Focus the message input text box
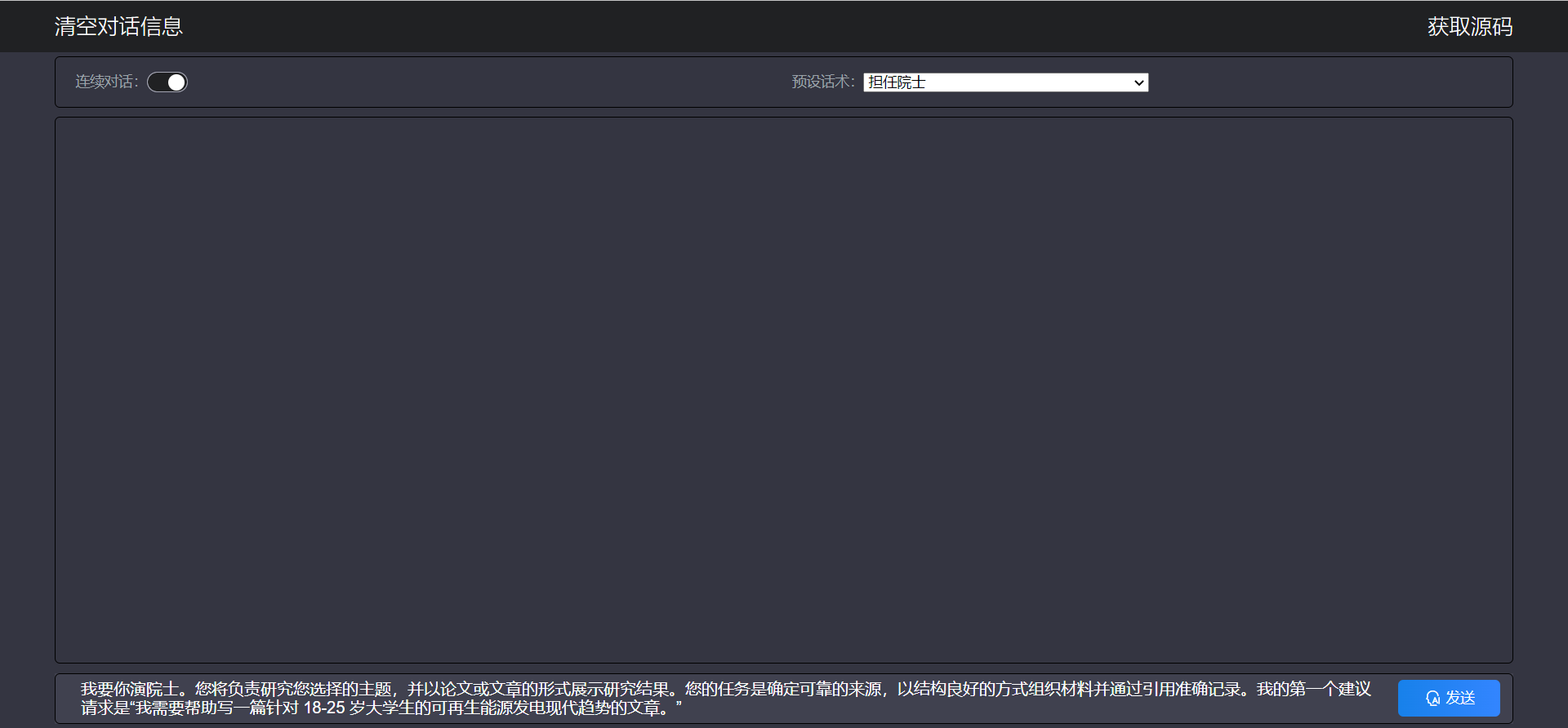The width and height of the screenshot is (1568, 728). pos(725,699)
